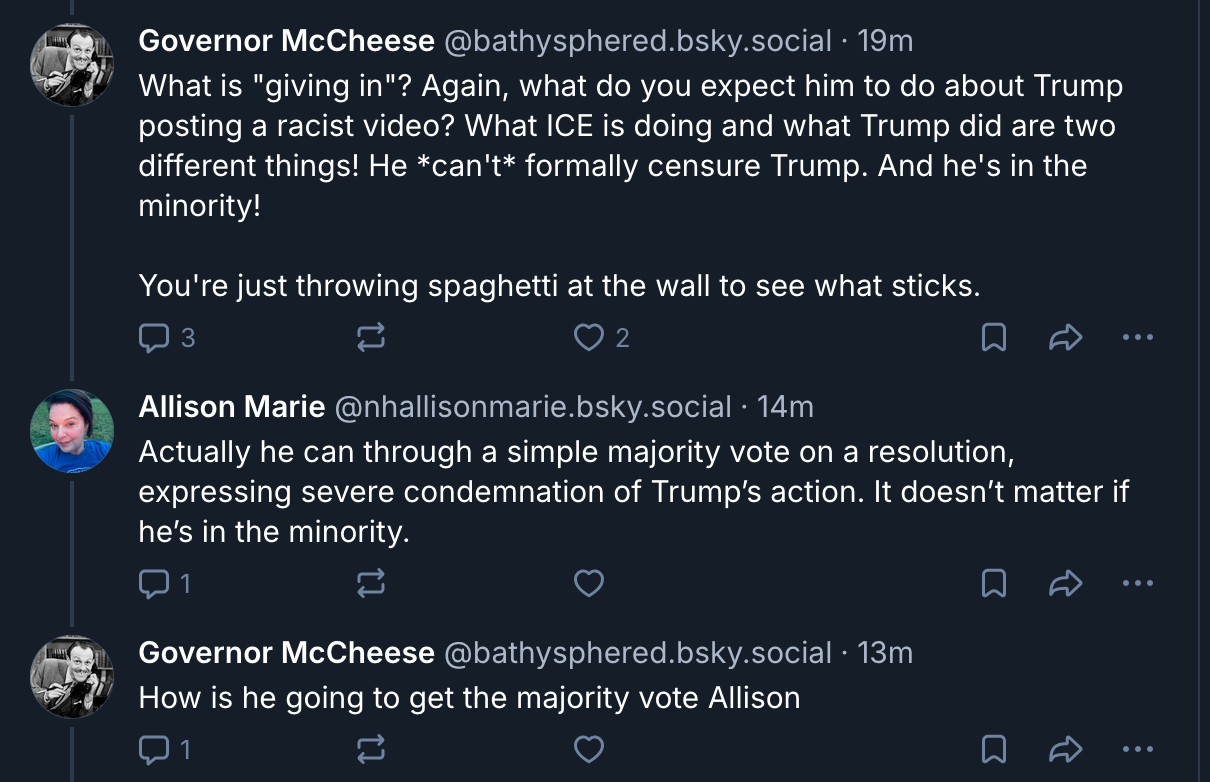Like the 'majority vote Allison' post

tap(589, 748)
